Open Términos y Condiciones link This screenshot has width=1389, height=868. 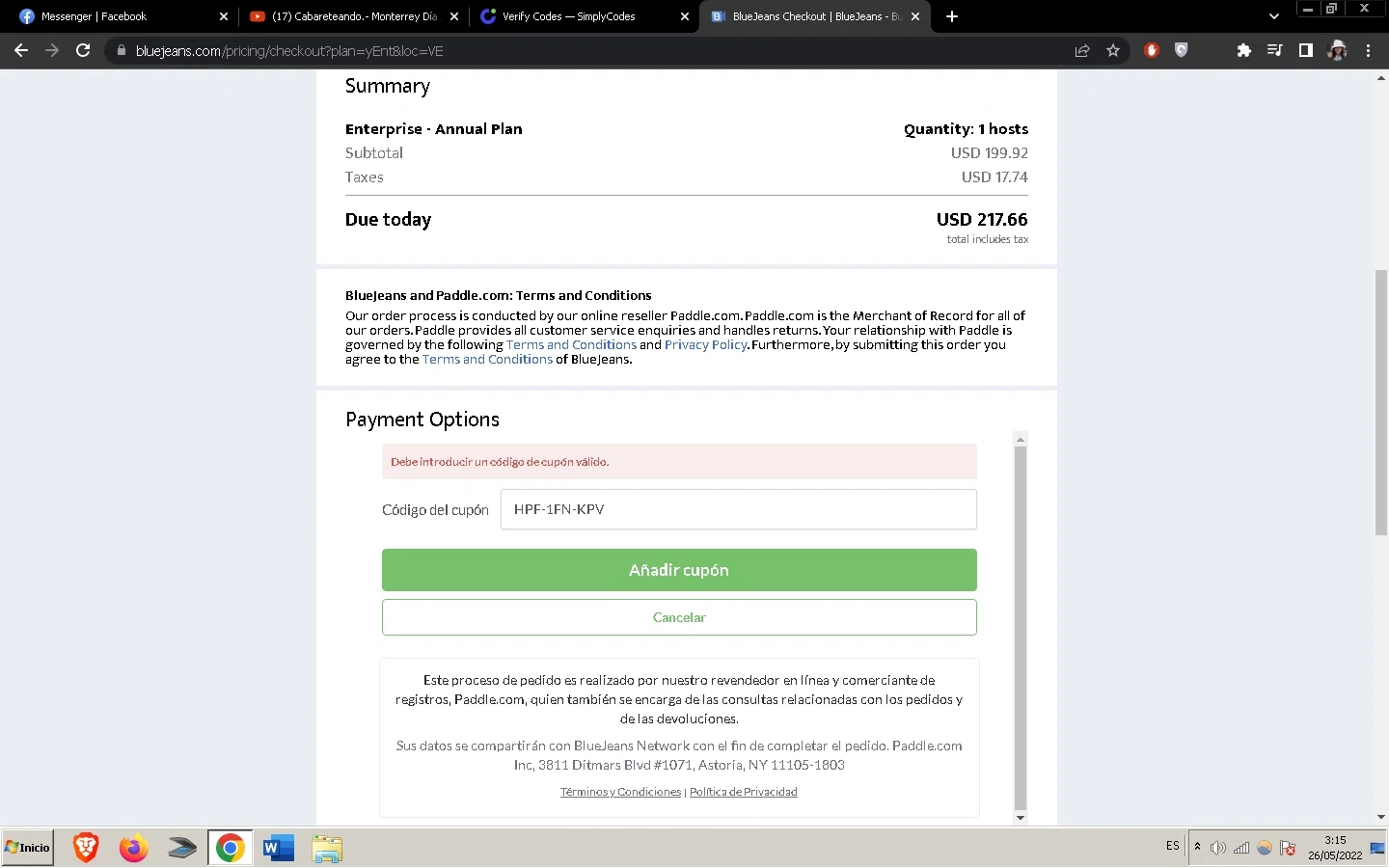point(620,792)
